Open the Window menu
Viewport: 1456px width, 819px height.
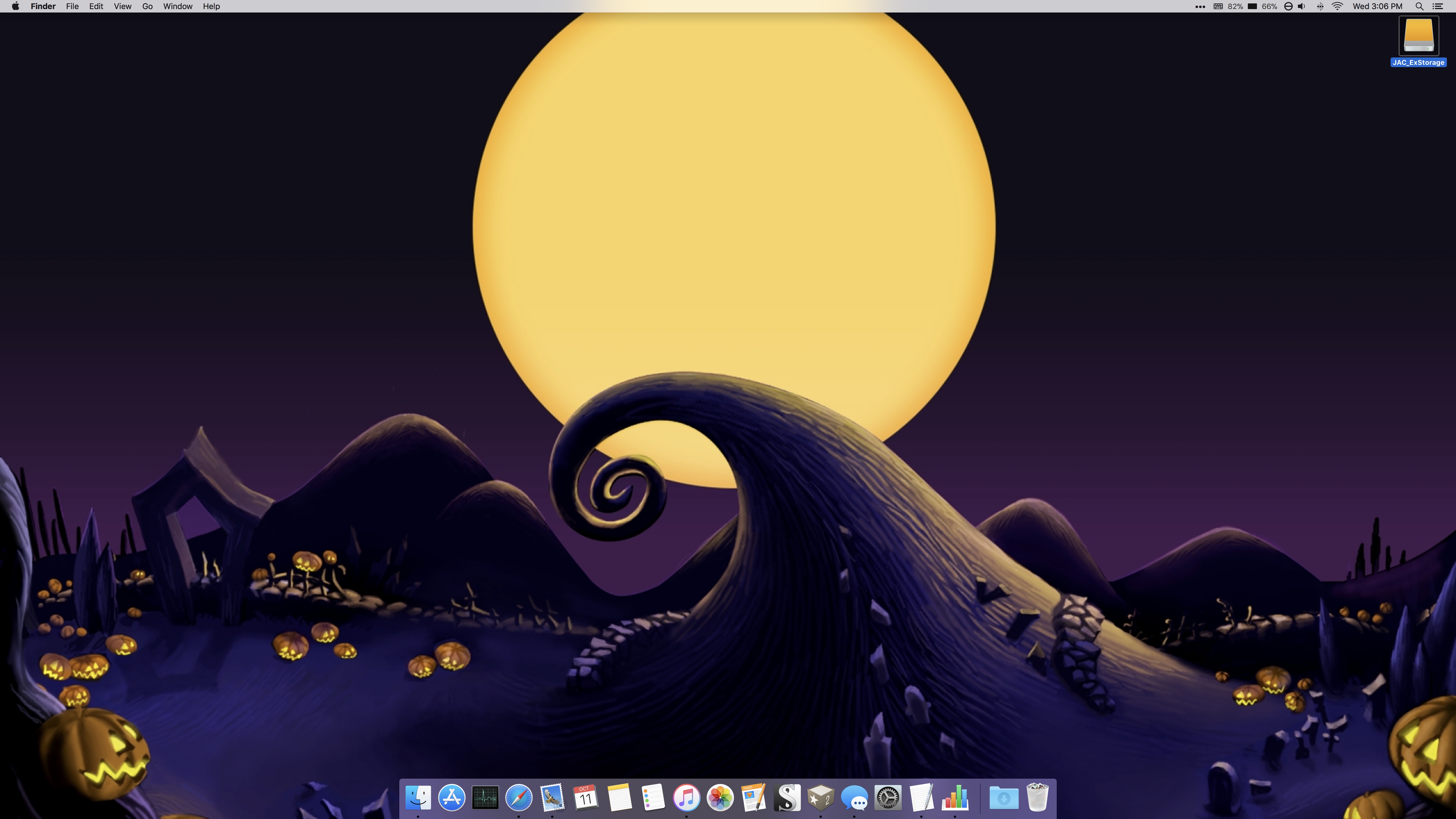(177, 6)
